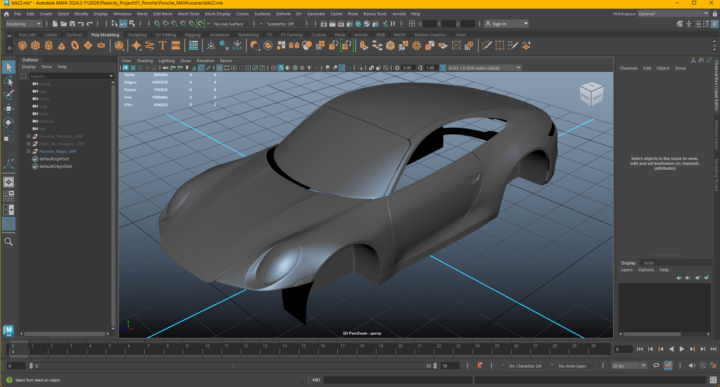
Task: Open the Mesh Tools menu
Action: click(188, 14)
